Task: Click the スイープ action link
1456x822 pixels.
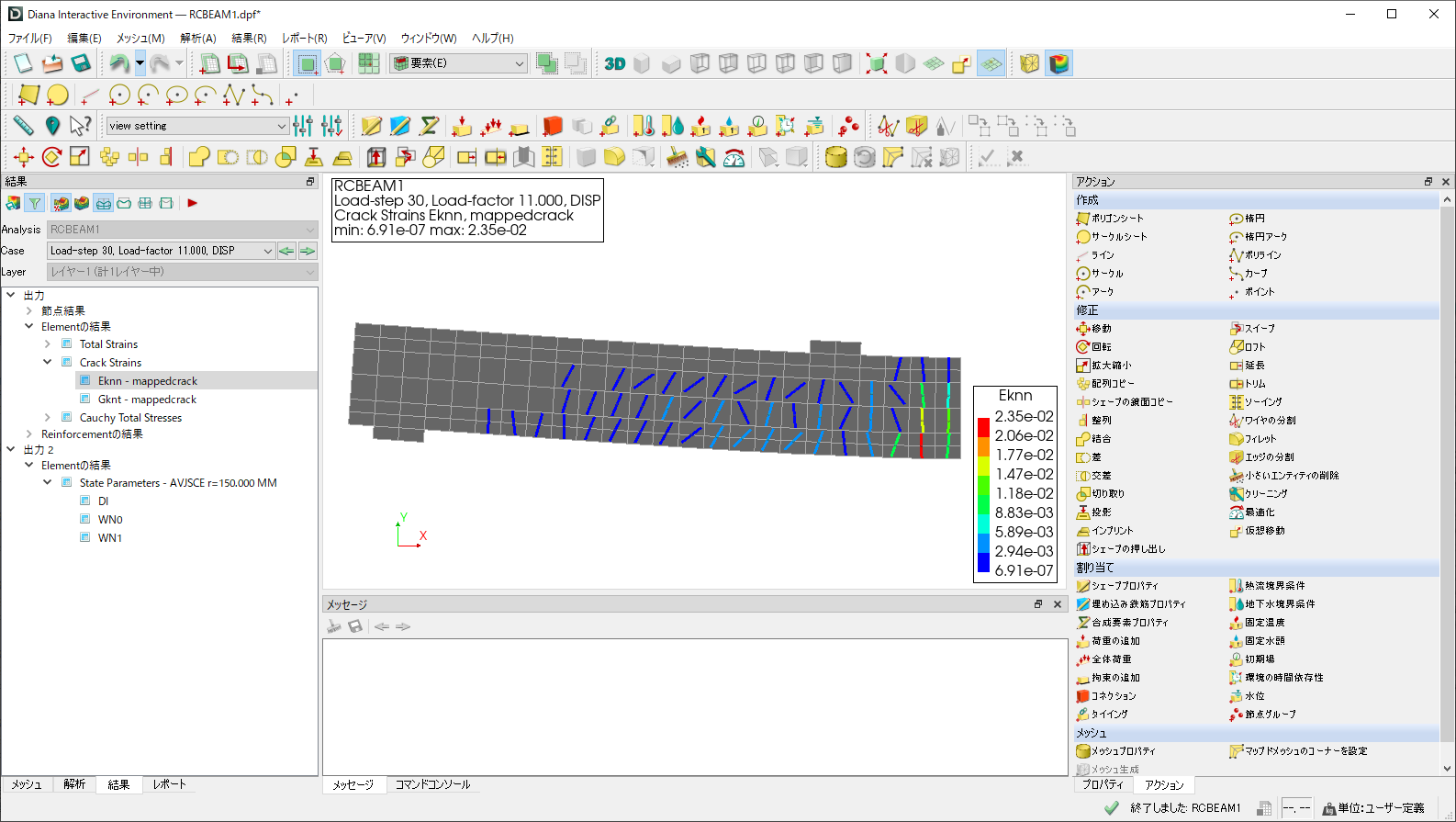Action: (1259, 328)
